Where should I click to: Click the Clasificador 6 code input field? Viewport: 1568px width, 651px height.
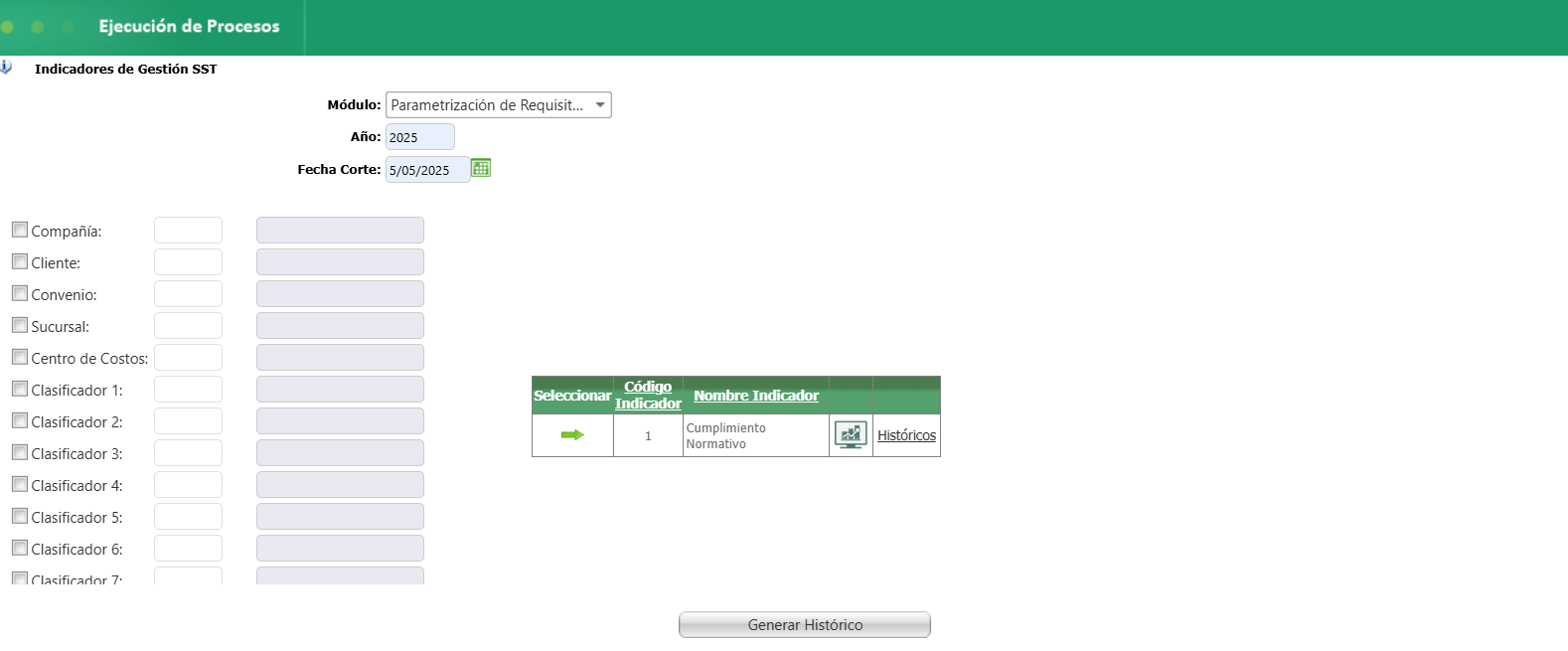[188, 548]
